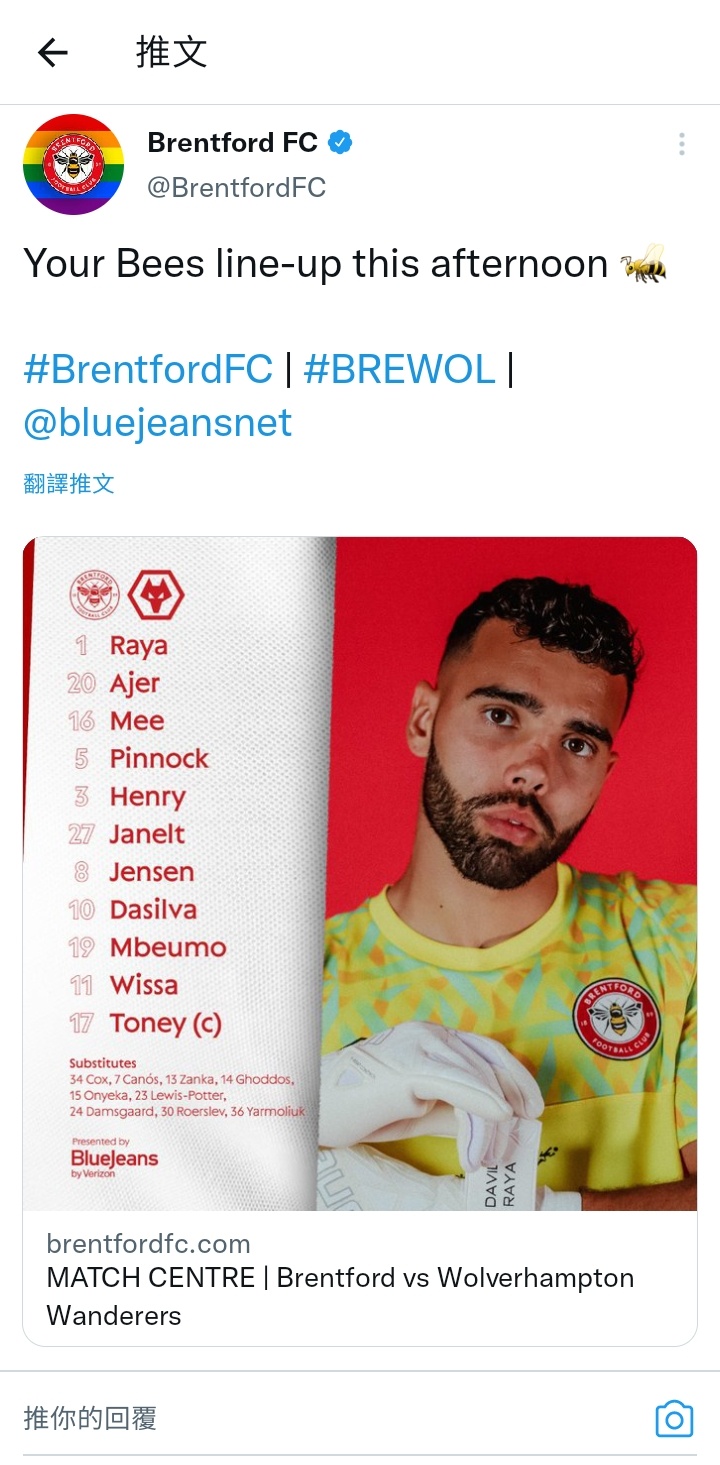Tap Brentford crest on line-up graphic
The height and width of the screenshot is (1465, 720).
pos(95,594)
